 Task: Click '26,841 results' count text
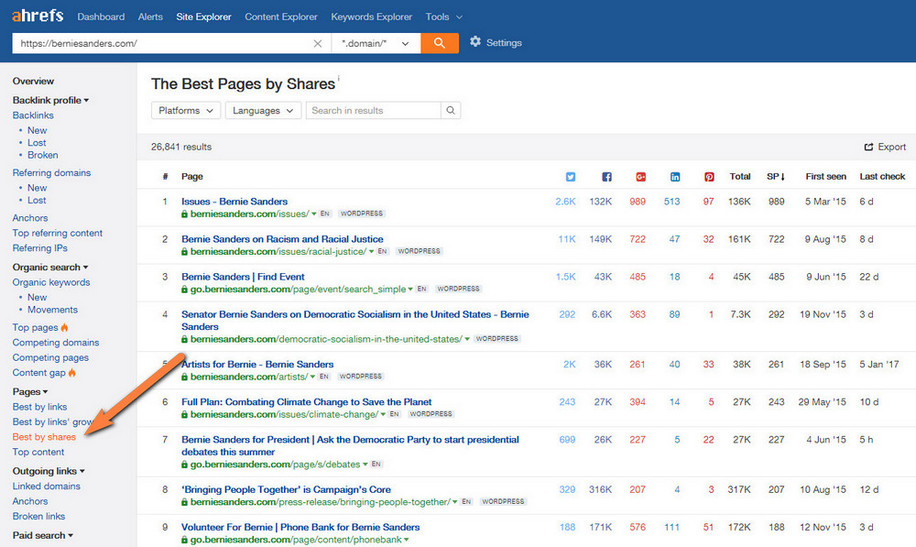[181, 147]
